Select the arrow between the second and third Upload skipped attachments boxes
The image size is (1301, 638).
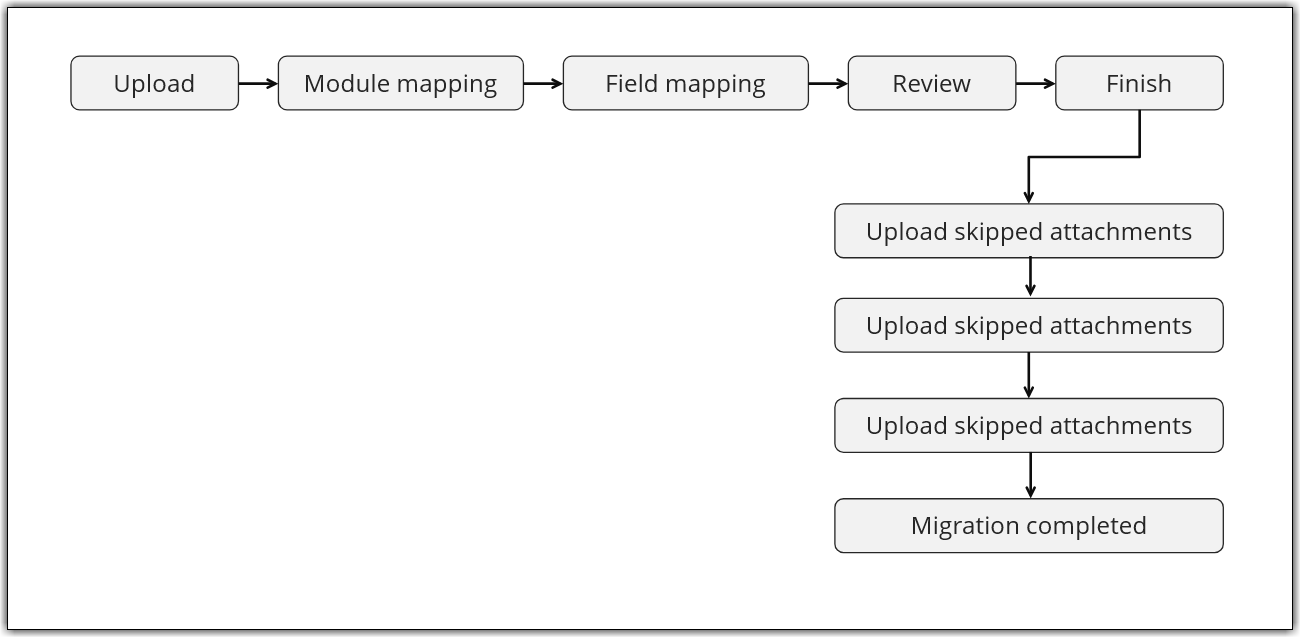coord(1029,375)
